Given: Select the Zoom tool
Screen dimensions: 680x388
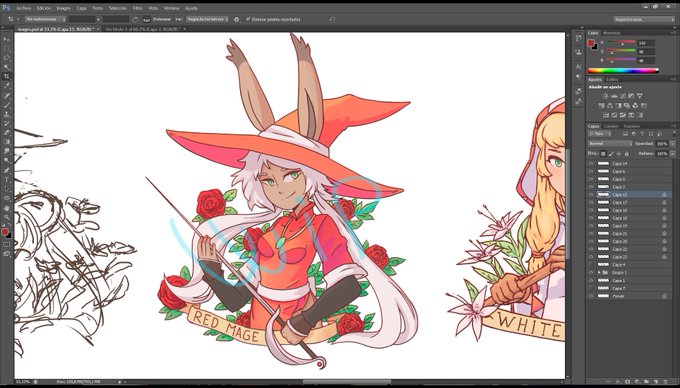Looking at the screenshot, I should pos(7,217).
